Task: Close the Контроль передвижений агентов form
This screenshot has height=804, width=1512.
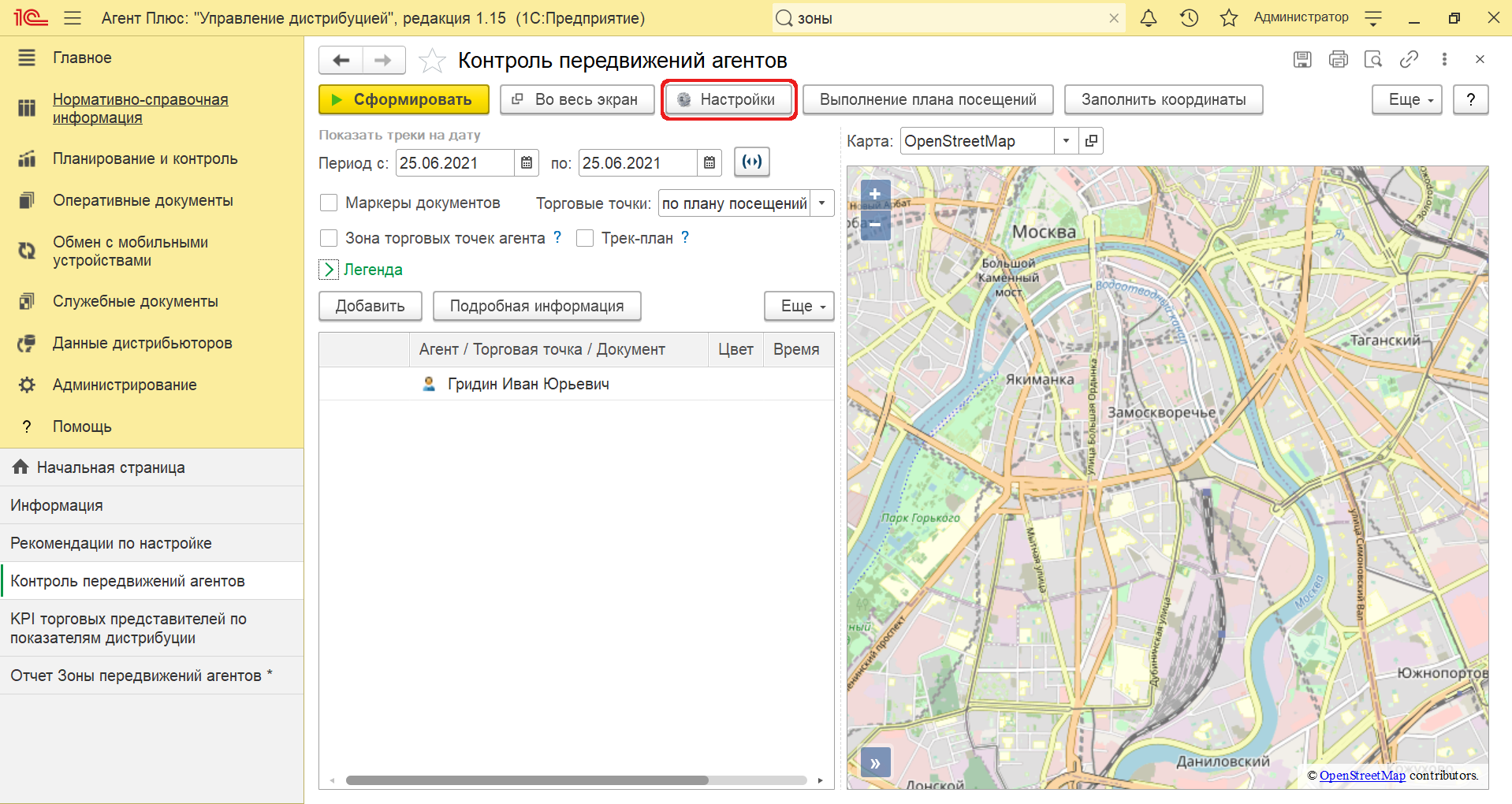Action: pyautogui.click(x=1480, y=59)
